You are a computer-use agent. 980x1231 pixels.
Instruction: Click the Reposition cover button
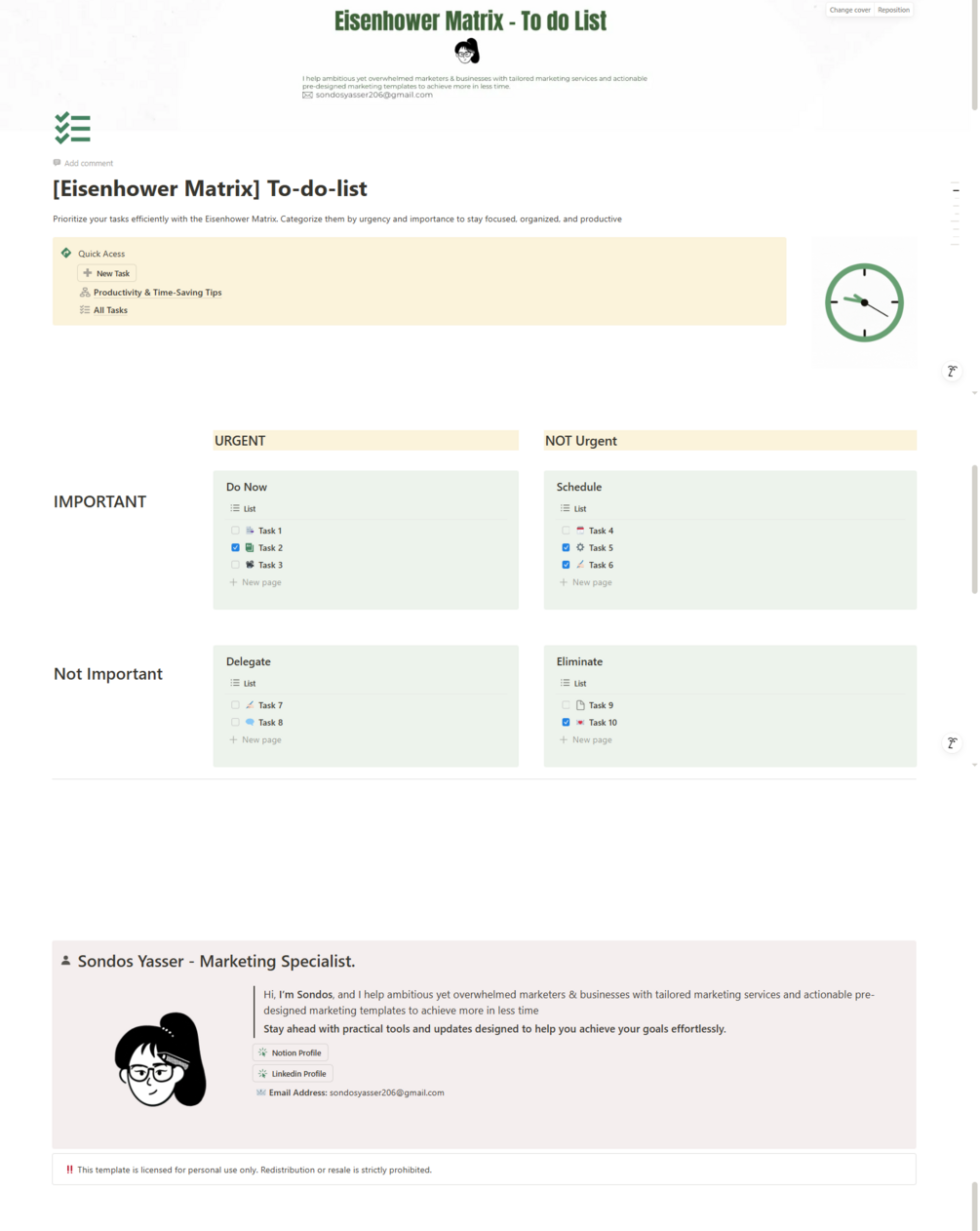[893, 10]
